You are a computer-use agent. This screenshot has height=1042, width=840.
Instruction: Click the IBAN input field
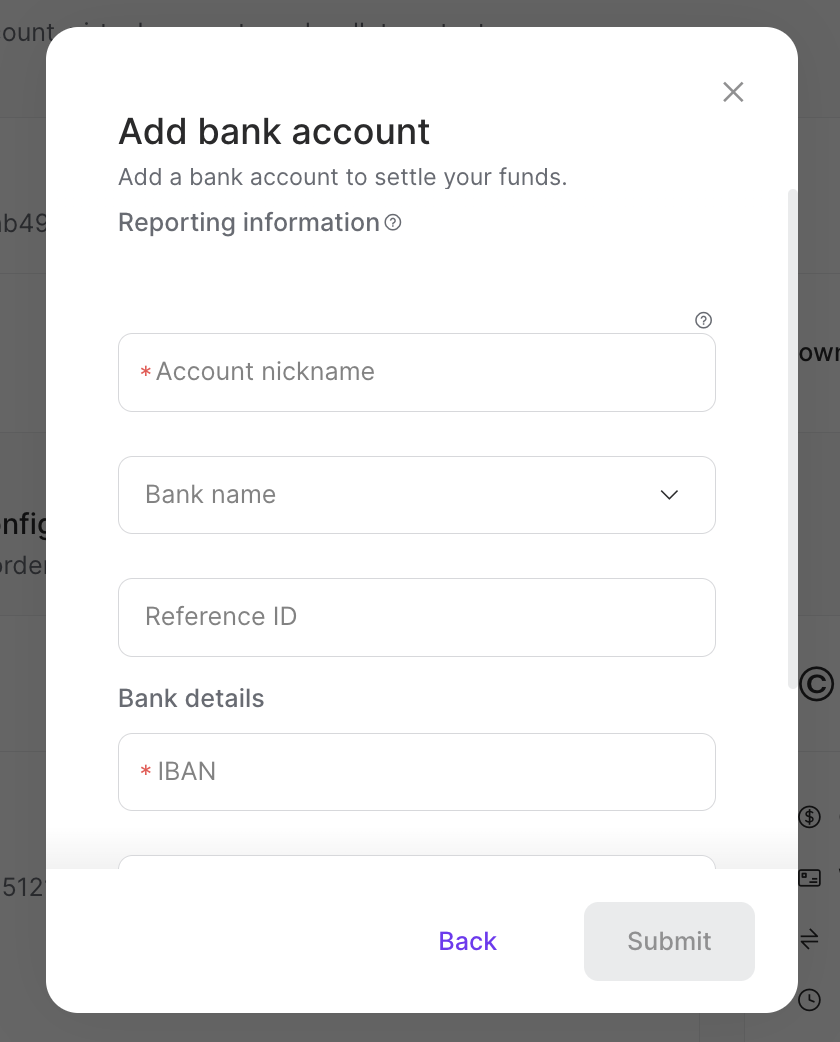click(x=417, y=772)
